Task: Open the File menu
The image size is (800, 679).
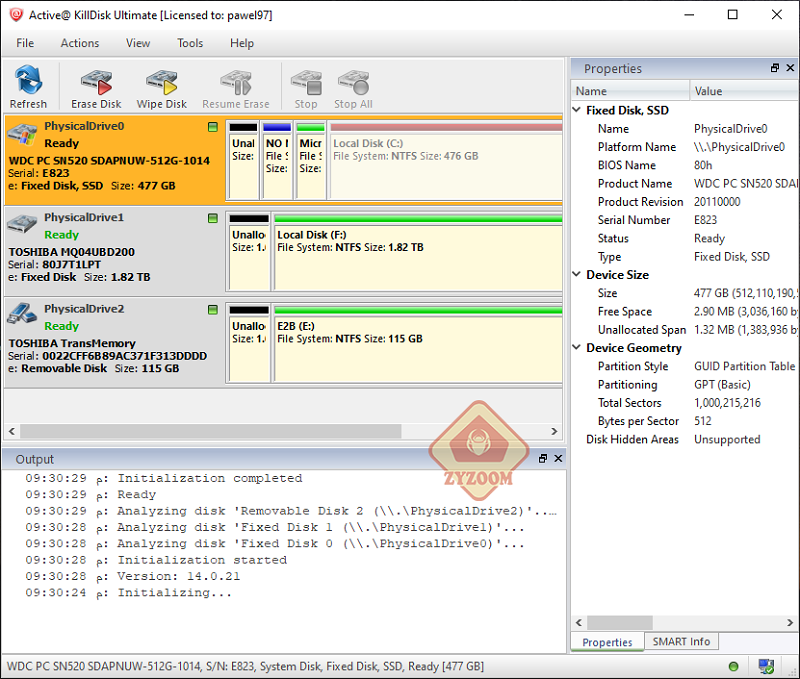Action: pos(25,43)
